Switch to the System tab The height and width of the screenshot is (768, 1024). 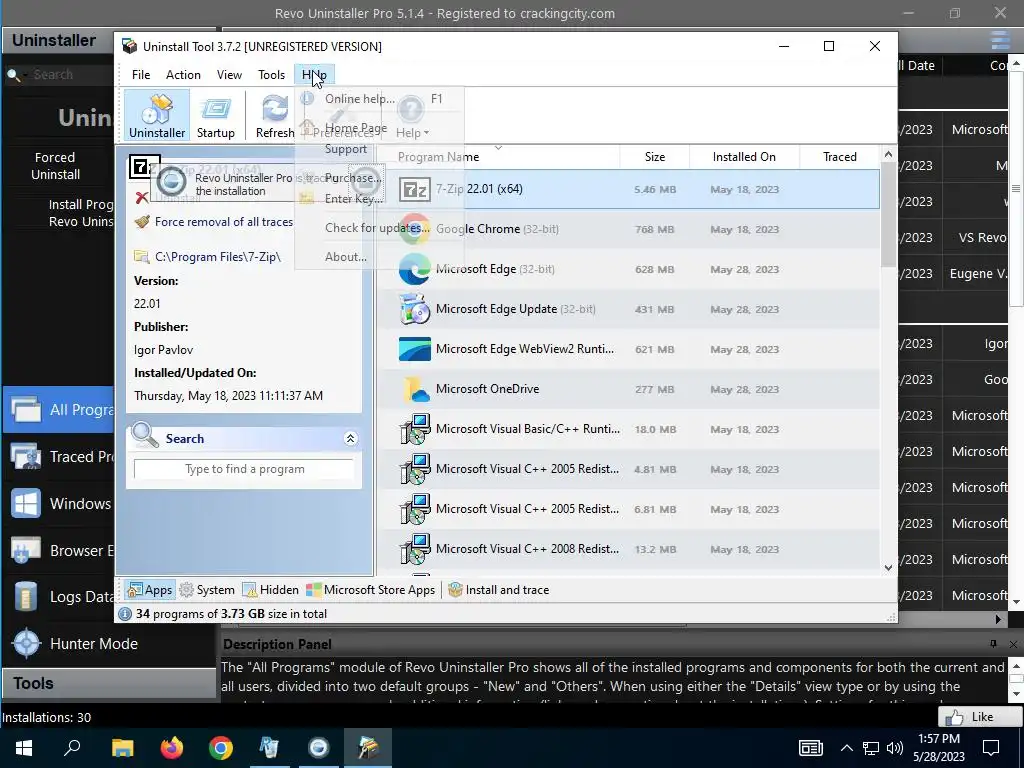(207, 590)
